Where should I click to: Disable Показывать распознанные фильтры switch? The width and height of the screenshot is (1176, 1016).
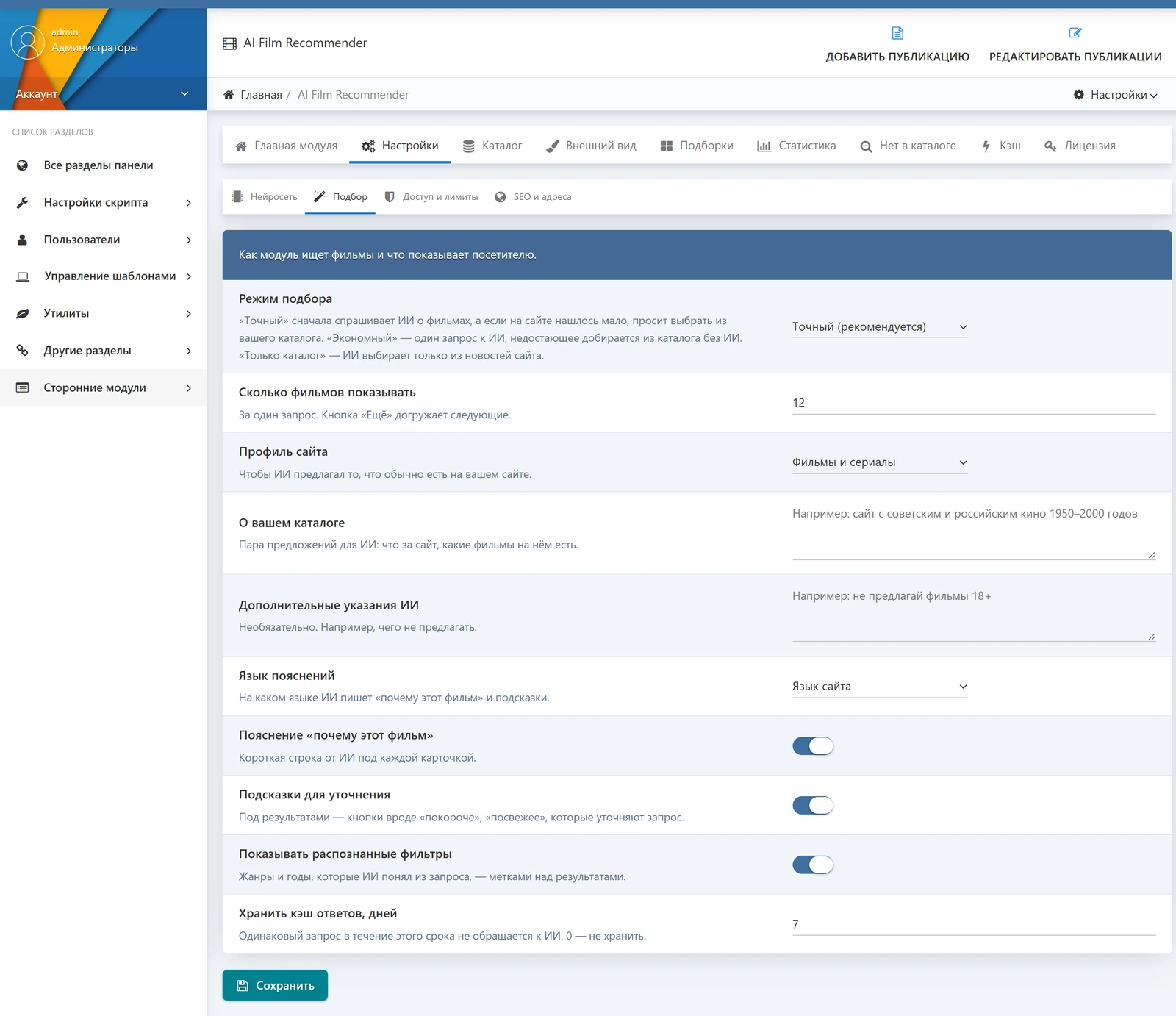click(813, 865)
